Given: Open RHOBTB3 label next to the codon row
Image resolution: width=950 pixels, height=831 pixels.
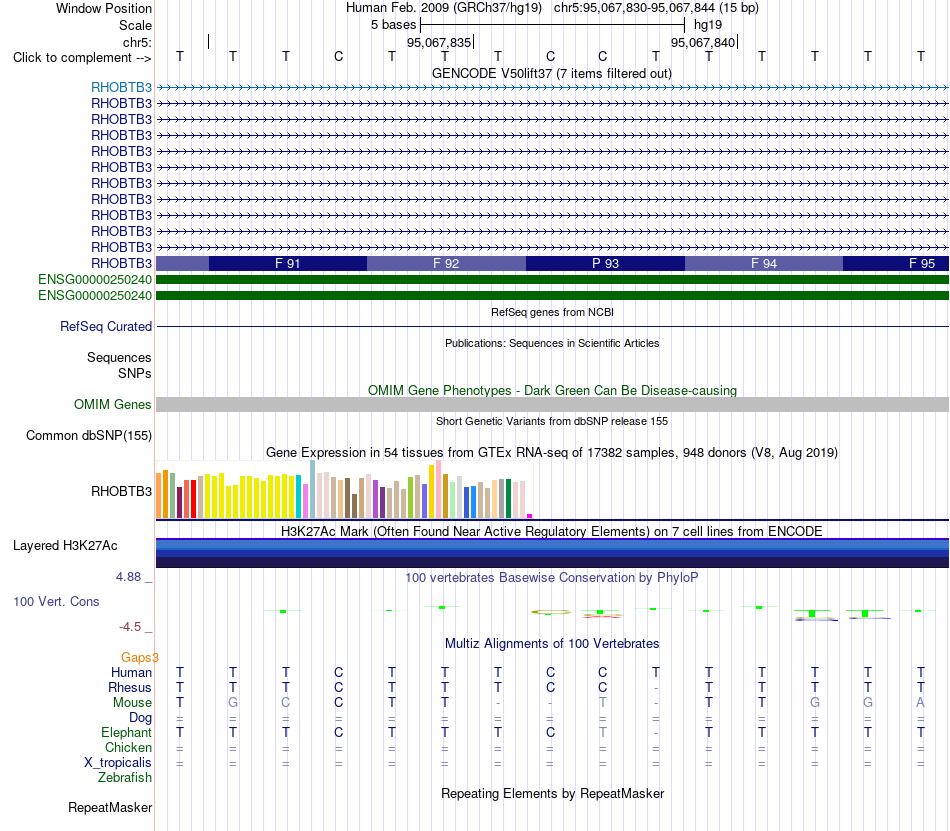Looking at the screenshot, I should pos(121,263).
